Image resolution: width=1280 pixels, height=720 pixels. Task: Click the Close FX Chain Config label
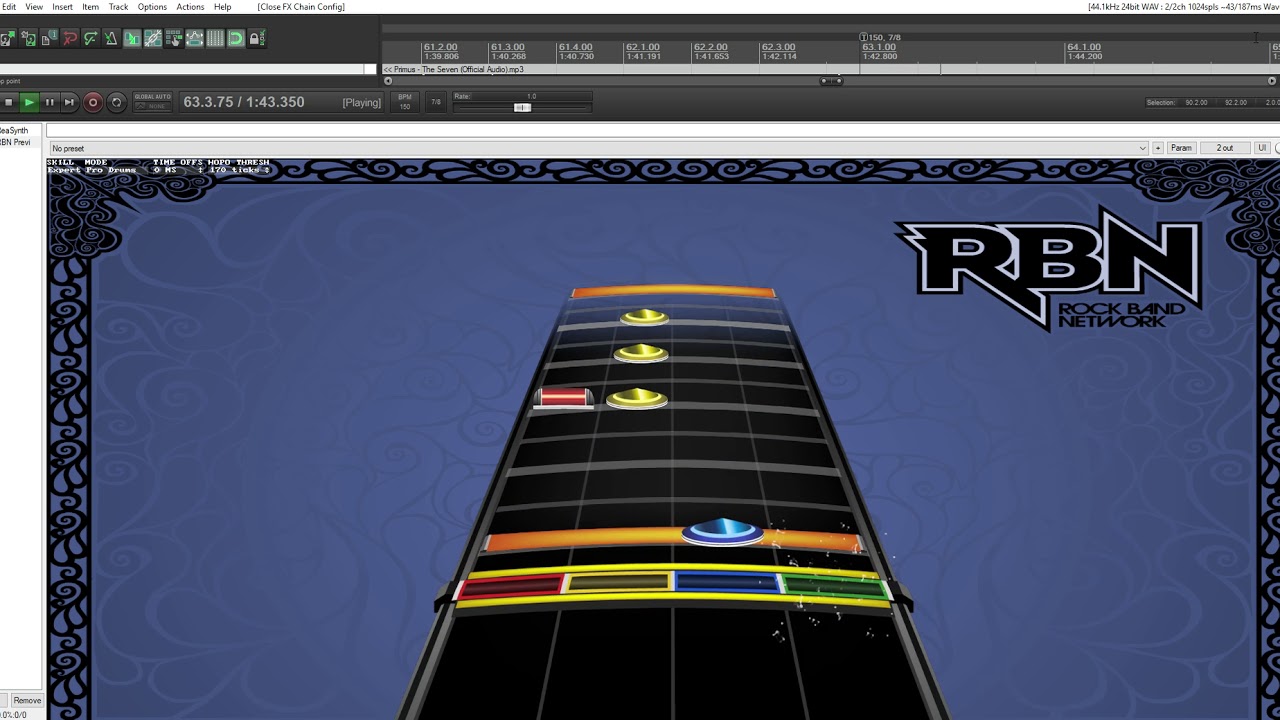point(301,7)
